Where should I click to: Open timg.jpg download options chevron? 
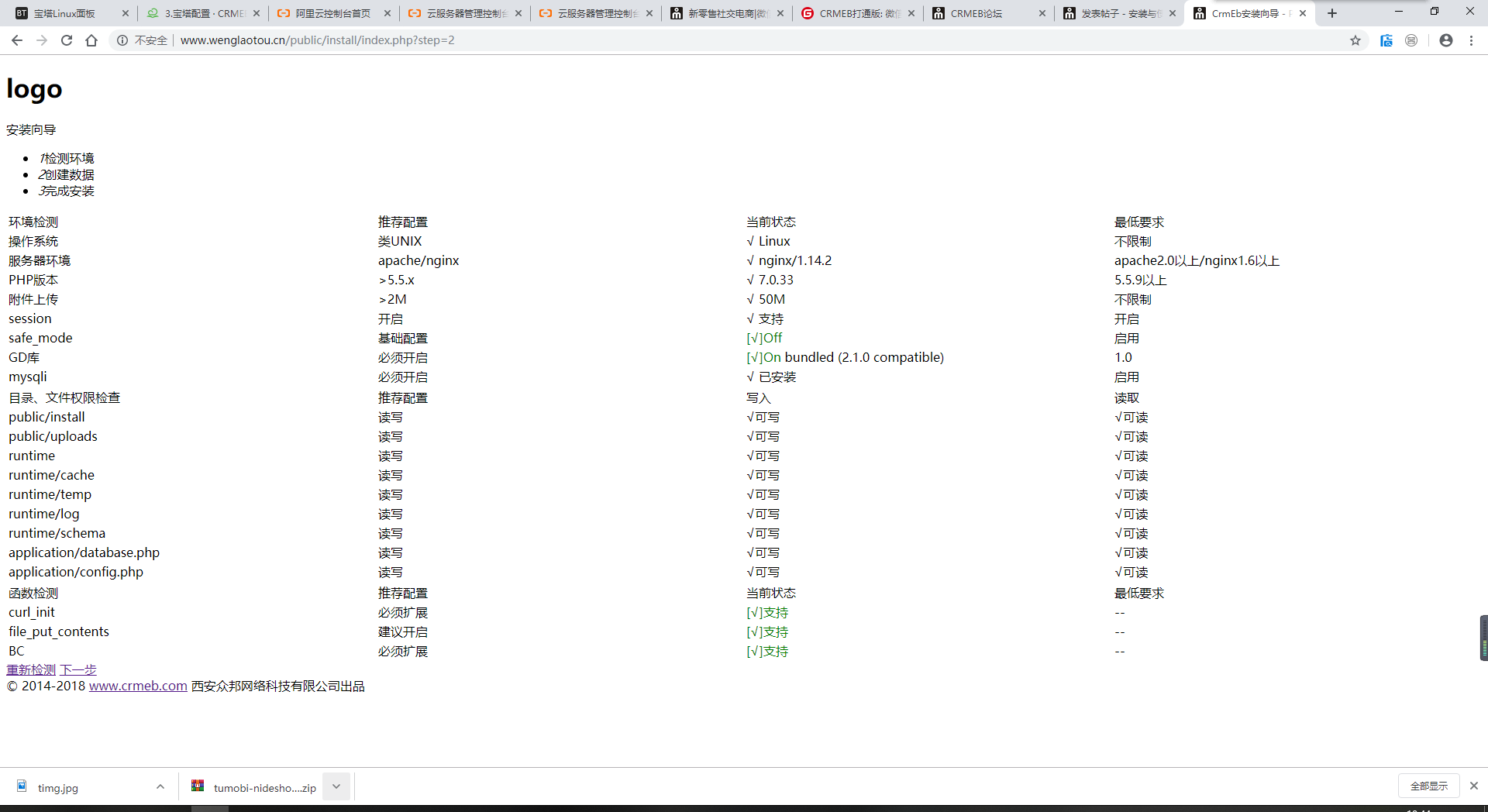click(160, 786)
